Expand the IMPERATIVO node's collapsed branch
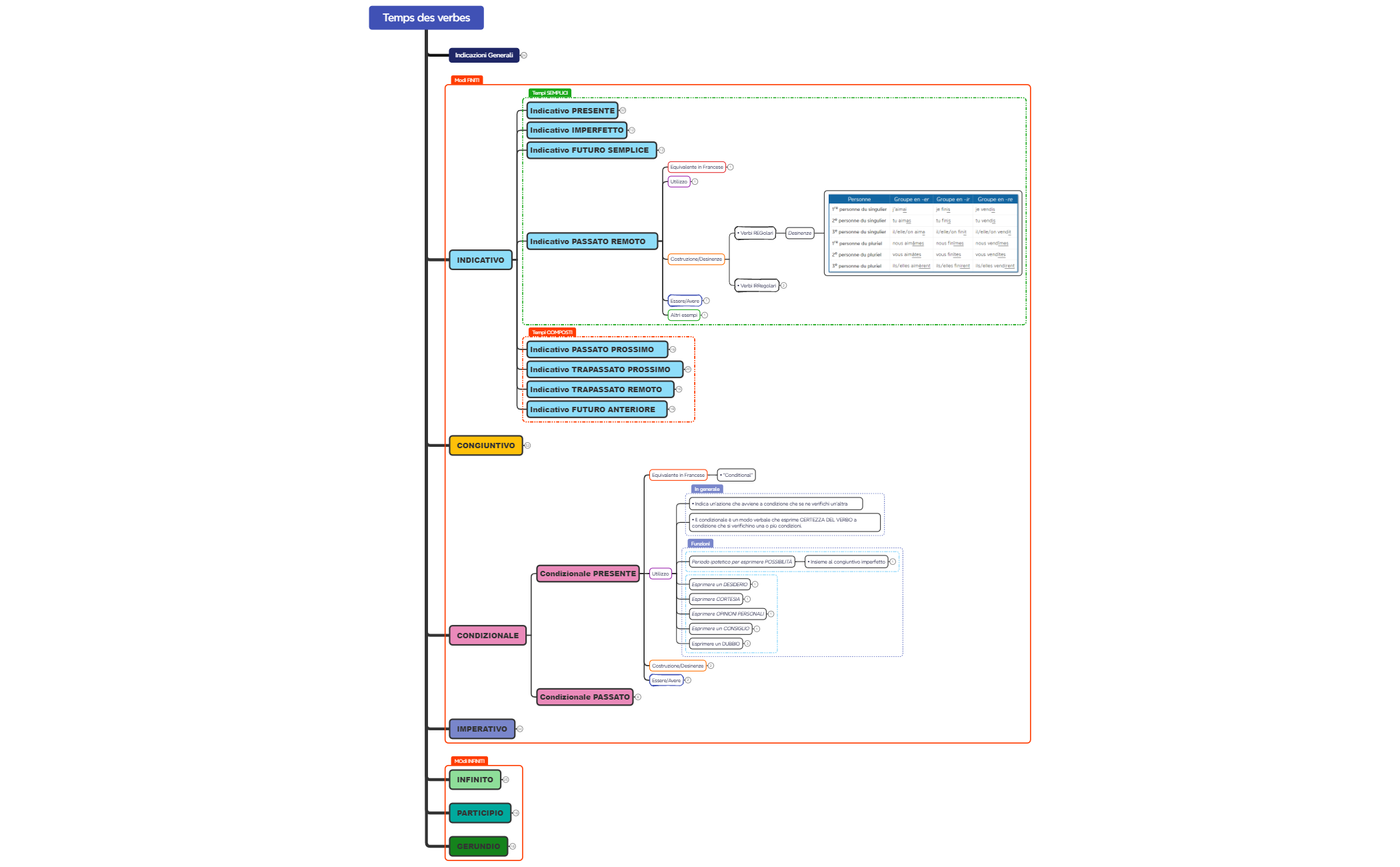The height and width of the screenshot is (867, 1400). [x=520, y=729]
